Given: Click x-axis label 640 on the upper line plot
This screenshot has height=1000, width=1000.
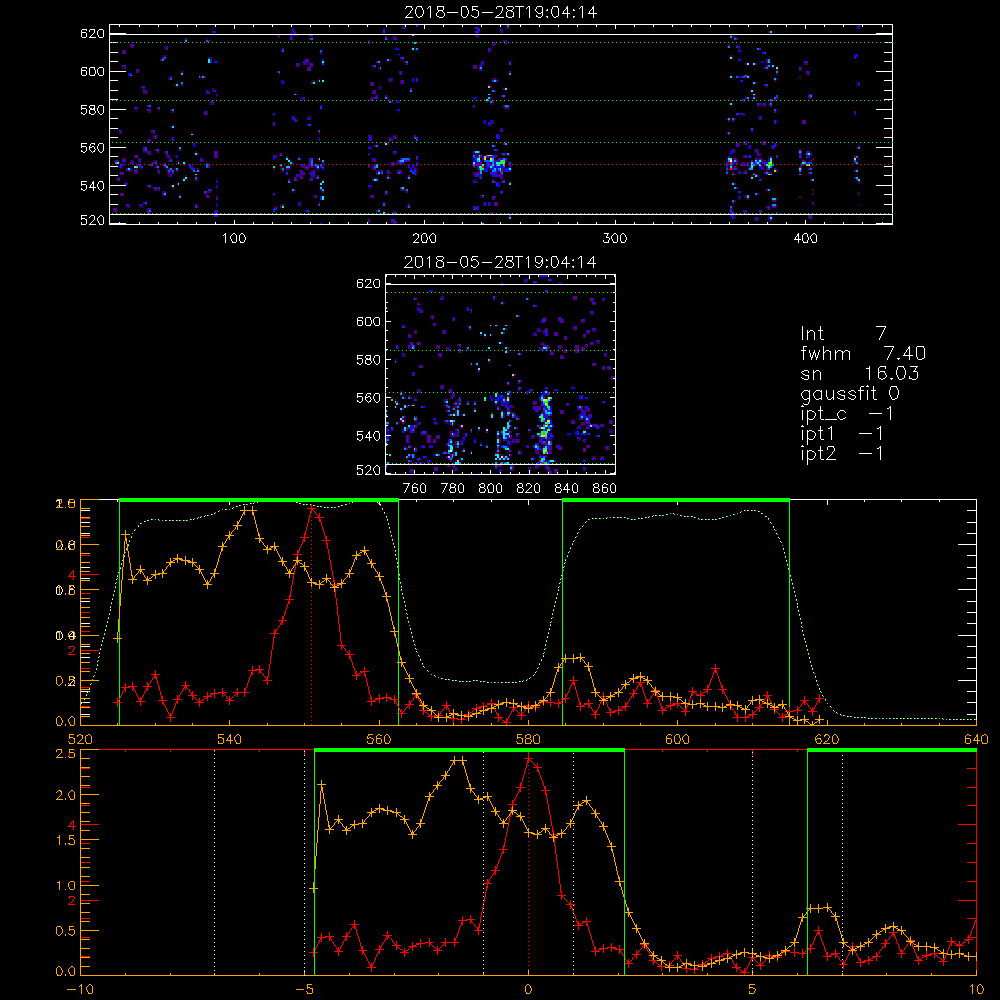Looking at the screenshot, I should pos(976,740).
